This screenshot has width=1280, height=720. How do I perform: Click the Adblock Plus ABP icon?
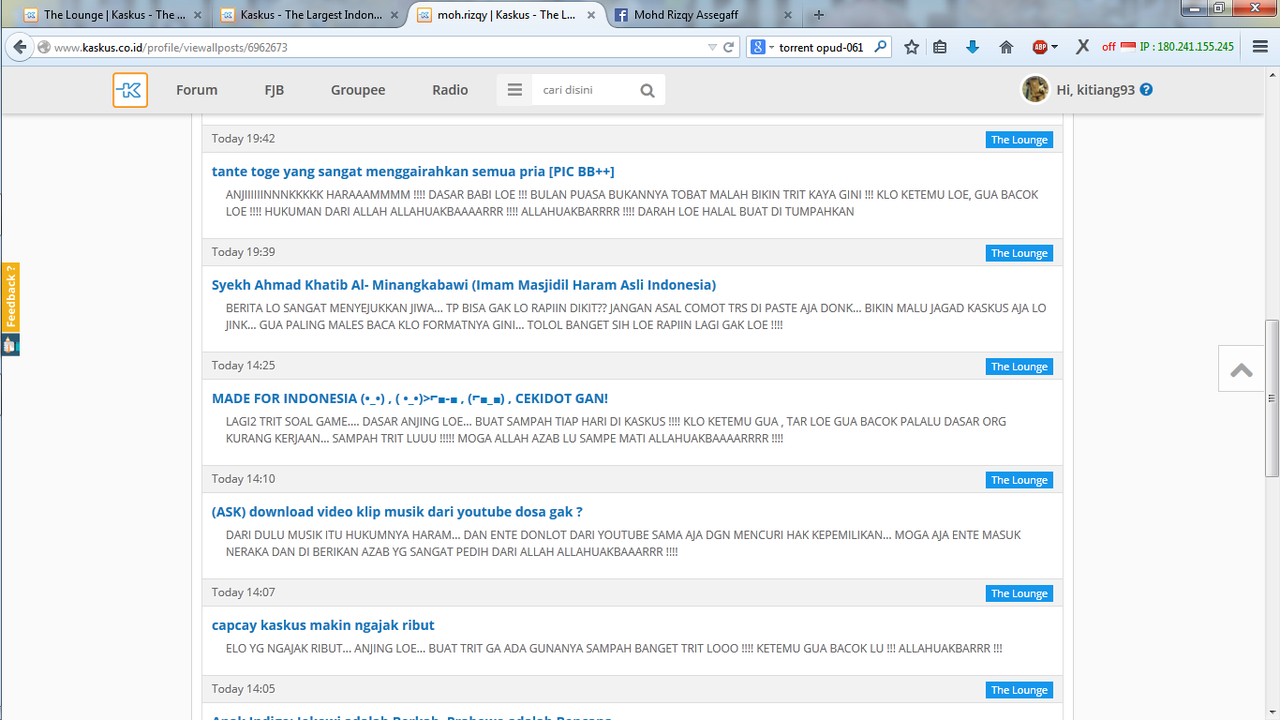point(1040,47)
